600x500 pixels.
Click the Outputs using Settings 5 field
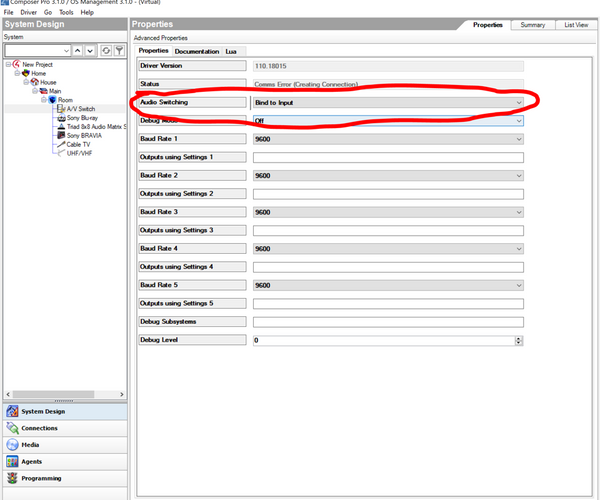[x=388, y=304]
